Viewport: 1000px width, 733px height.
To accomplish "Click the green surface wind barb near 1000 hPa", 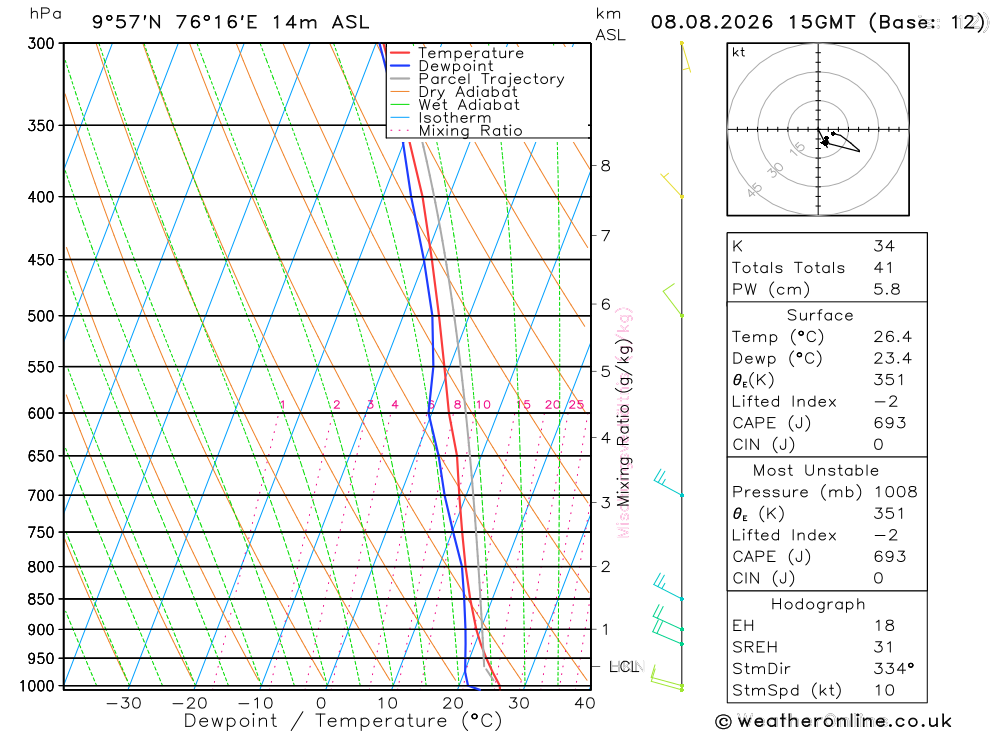I will click(x=666, y=679).
